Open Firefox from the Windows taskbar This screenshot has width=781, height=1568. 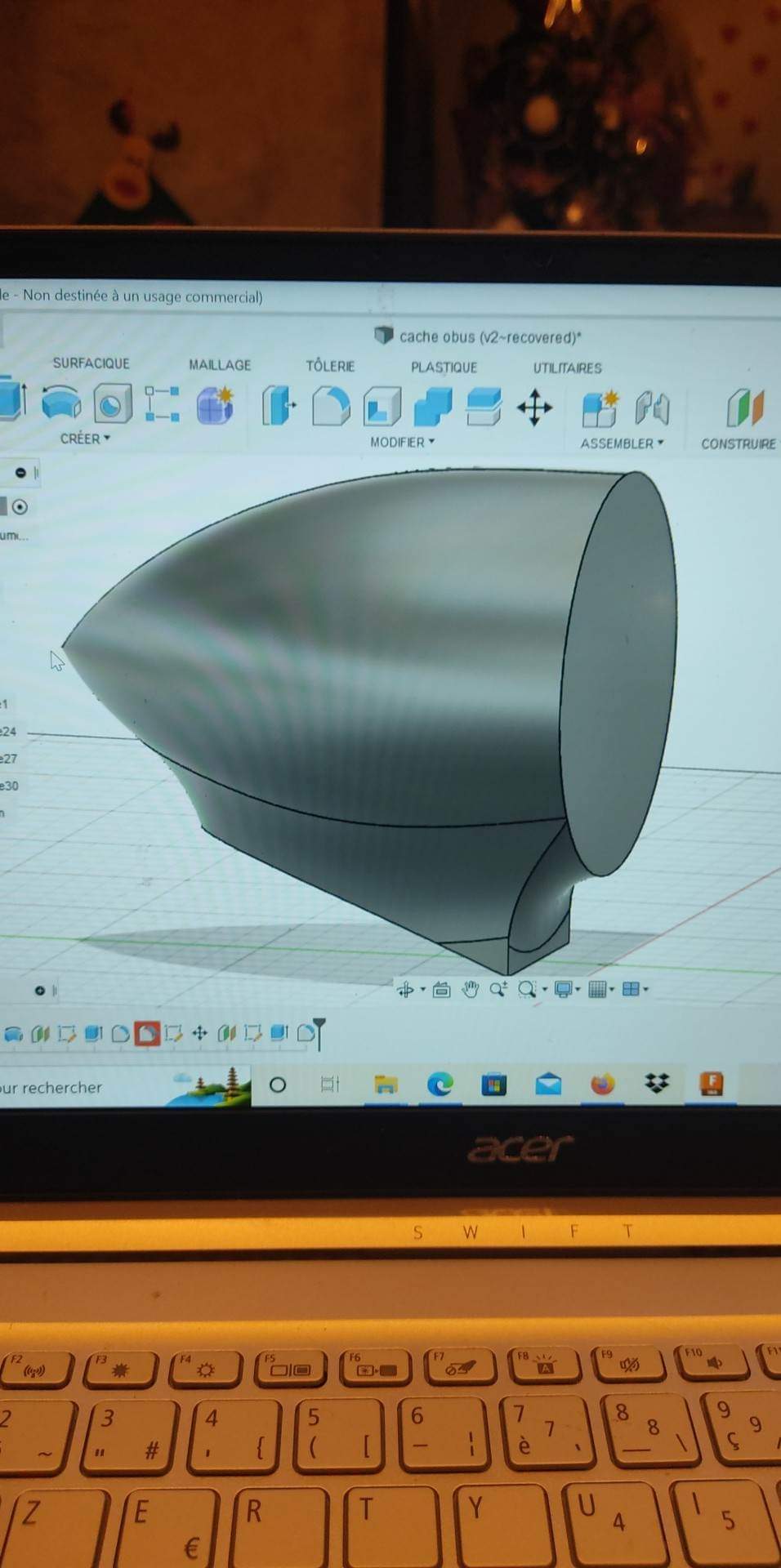coord(602,1085)
